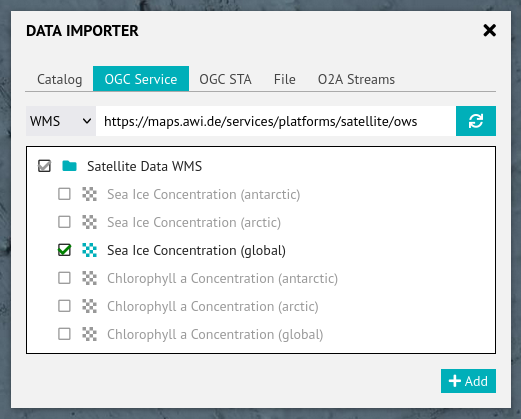
Task: Click the Add button
Action: click(468, 381)
